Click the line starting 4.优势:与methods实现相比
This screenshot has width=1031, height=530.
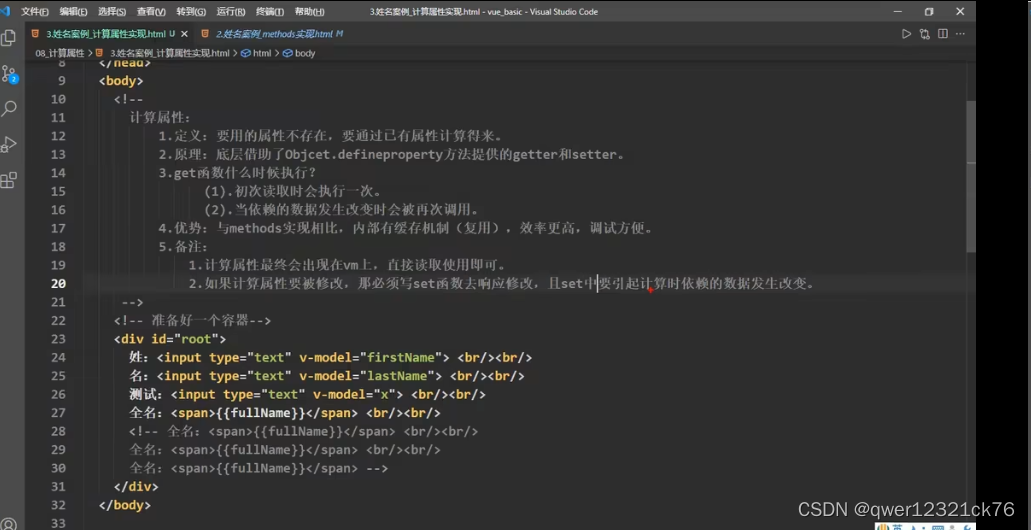(406, 228)
